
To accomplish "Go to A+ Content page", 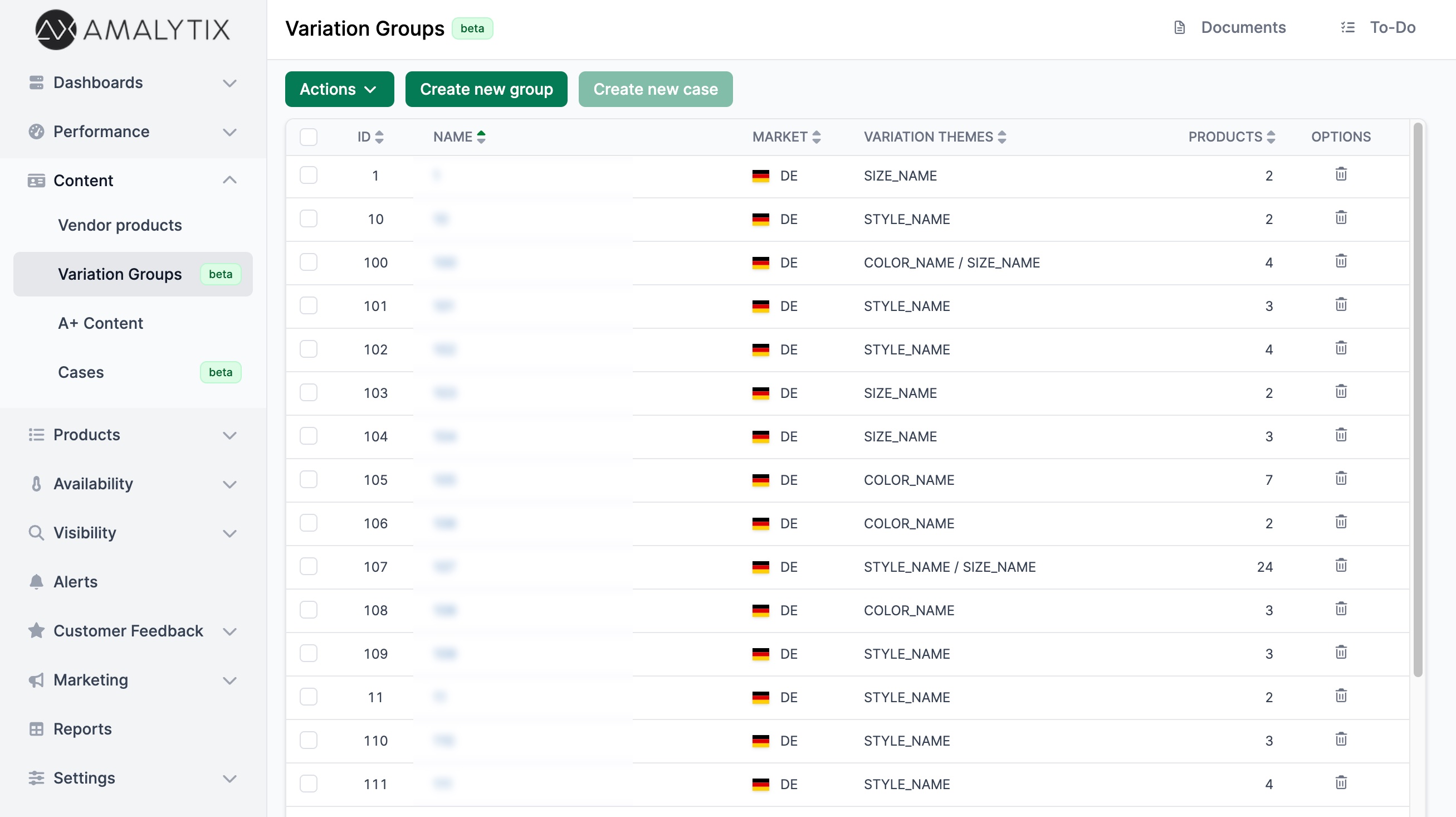I will (101, 323).
